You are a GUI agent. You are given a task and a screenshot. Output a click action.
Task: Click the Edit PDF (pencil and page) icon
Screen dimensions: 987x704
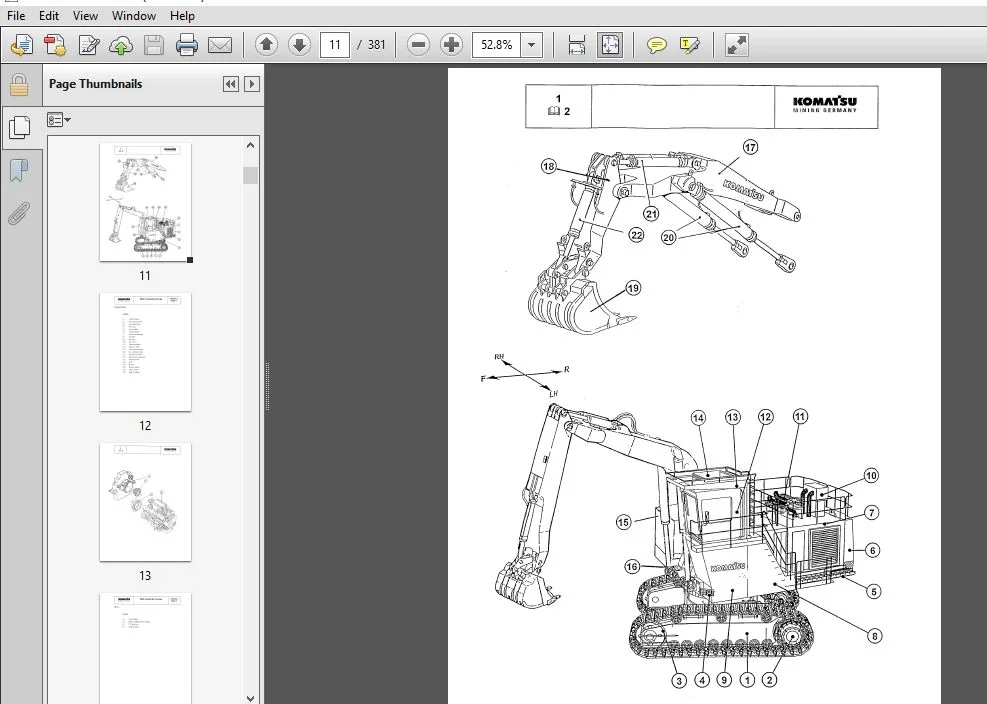coord(89,45)
